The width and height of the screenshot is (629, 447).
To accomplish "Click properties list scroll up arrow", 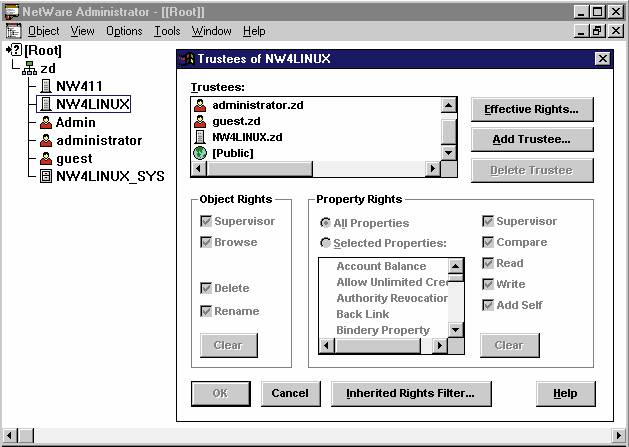I will click(456, 266).
